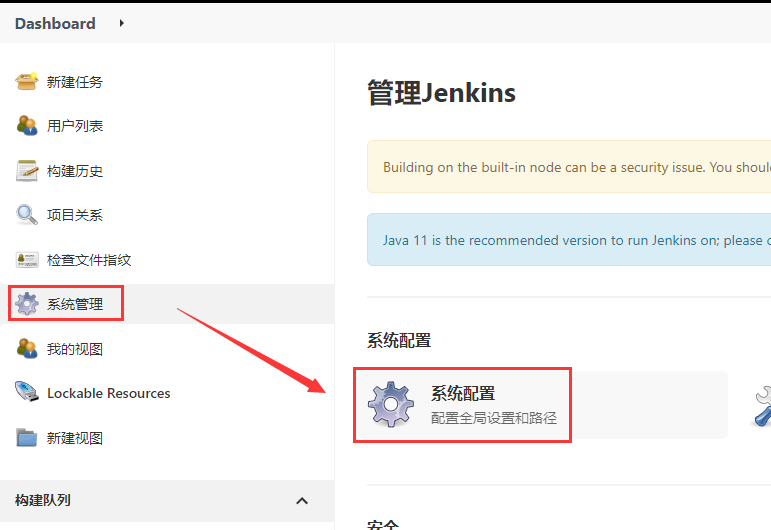Click the 用户列表 people icon
The width and height of the screenshot is (771, 530).
tap(27, 126)
